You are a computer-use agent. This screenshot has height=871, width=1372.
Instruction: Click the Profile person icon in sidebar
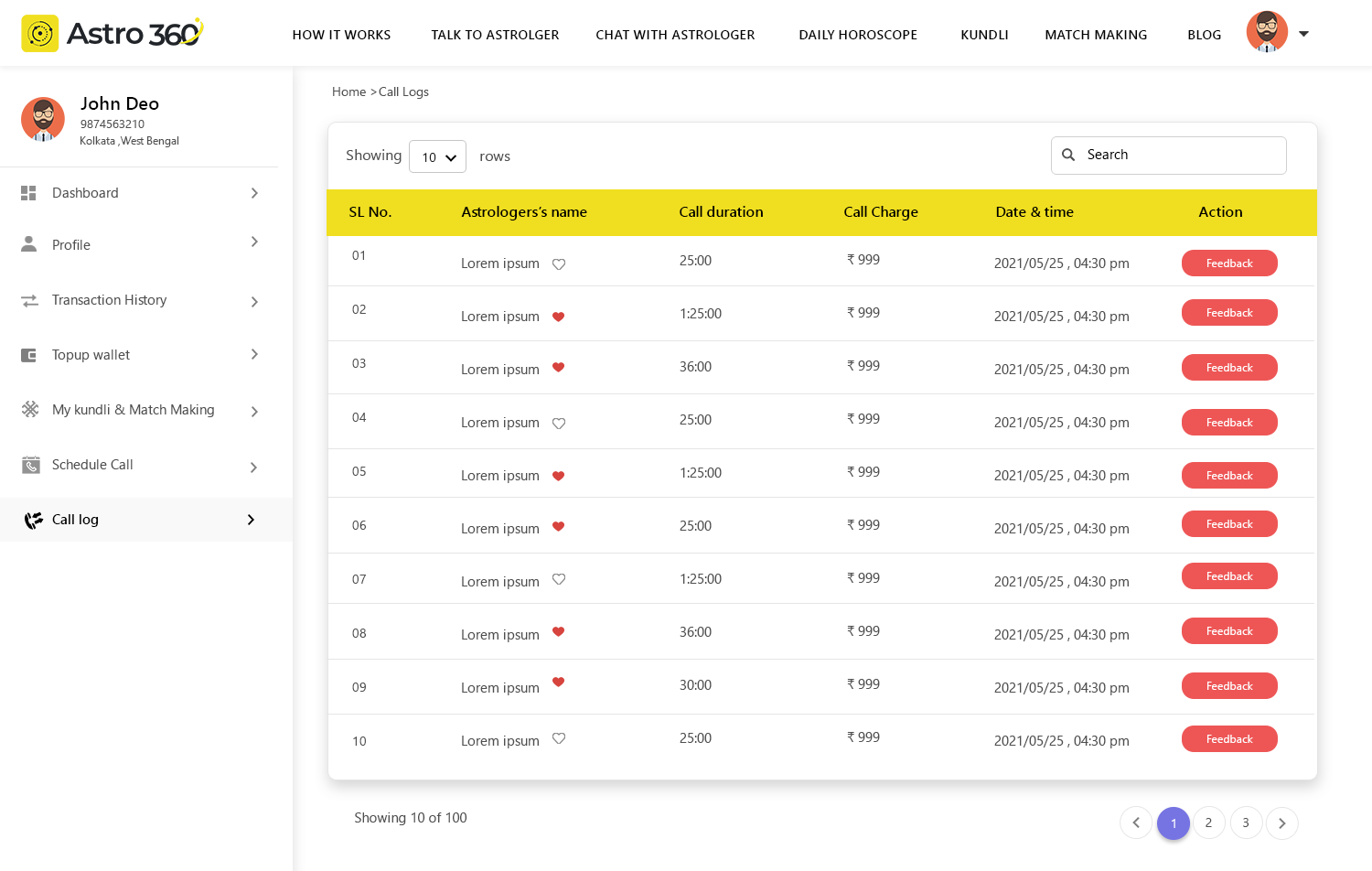29,244
